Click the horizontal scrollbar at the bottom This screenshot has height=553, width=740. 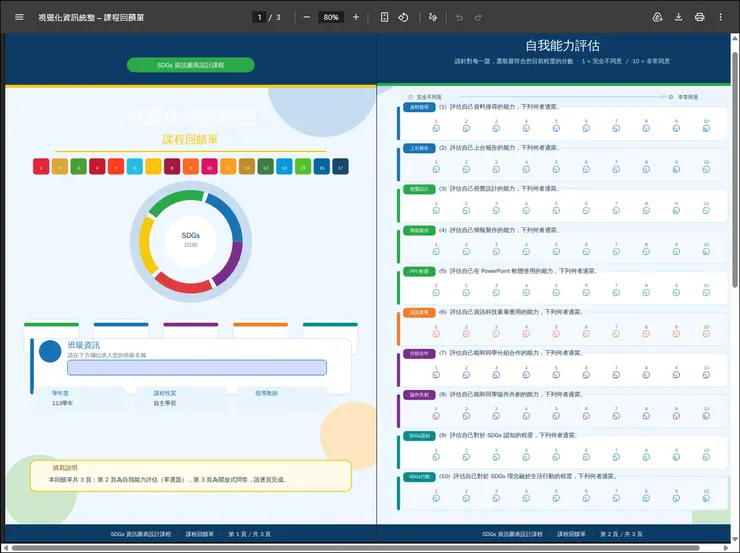pos(356,548)
